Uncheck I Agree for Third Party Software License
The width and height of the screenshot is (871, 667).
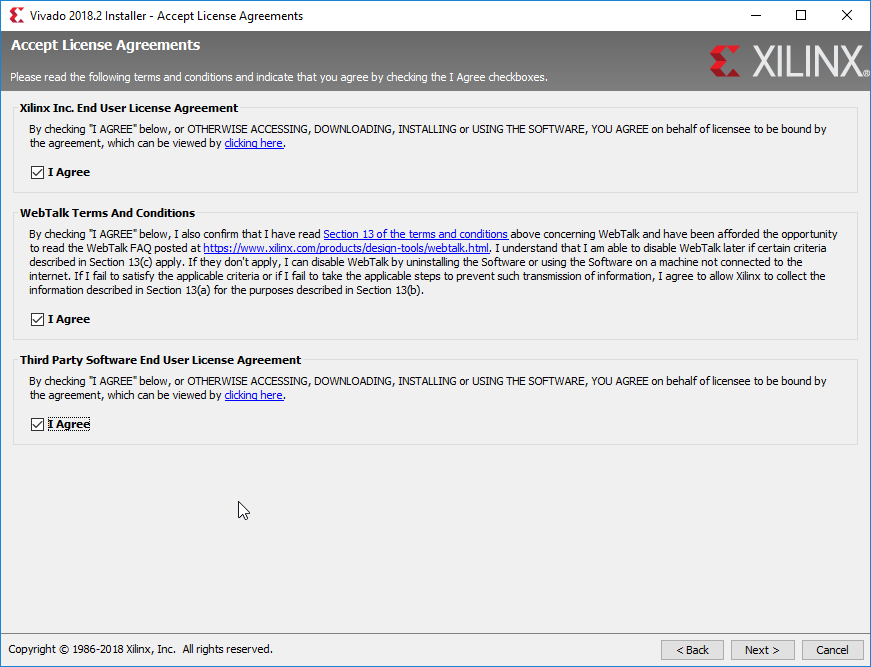[37, 424]
